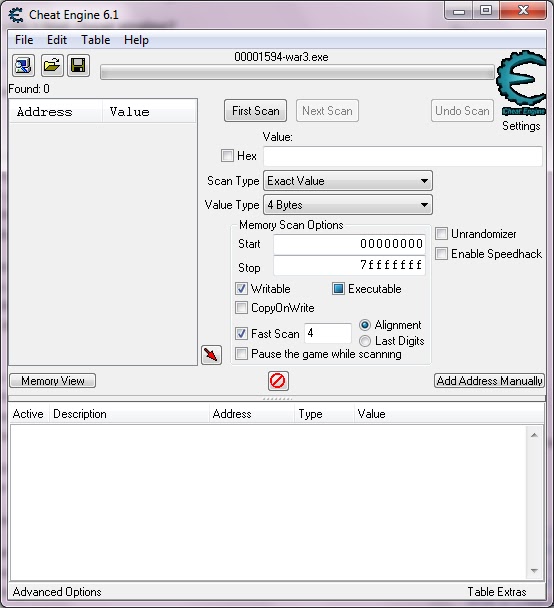554x608 pixels.
Task: Click the Cheat Engine logo
Action: pos(521,83)
